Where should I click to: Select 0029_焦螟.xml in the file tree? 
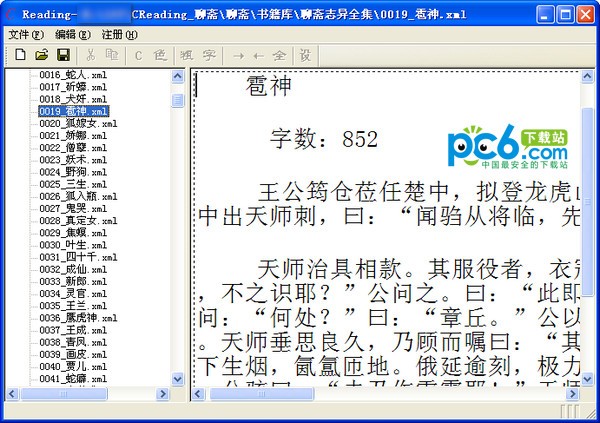tap(73, 233)
